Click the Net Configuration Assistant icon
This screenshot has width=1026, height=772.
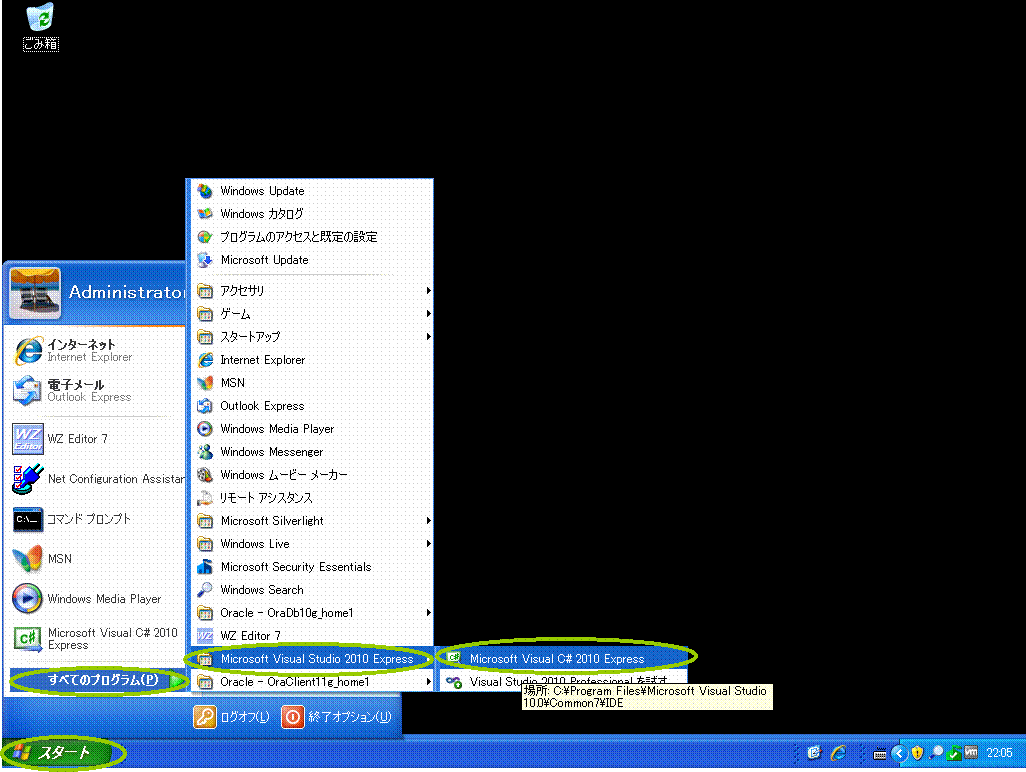[x=28, y=479]
